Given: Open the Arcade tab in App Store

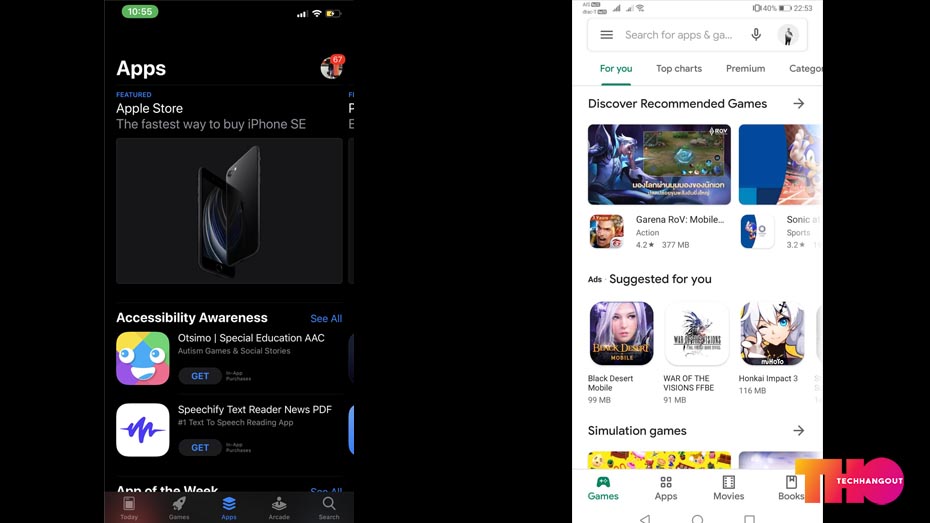Looking at the screenshot, I should coord(279,508).
